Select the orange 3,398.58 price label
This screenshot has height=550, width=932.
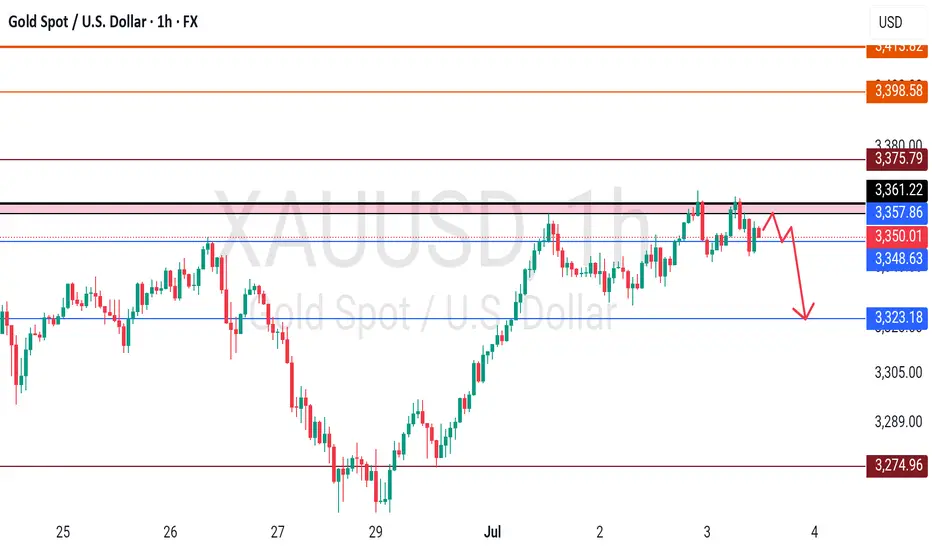[897, 91]
